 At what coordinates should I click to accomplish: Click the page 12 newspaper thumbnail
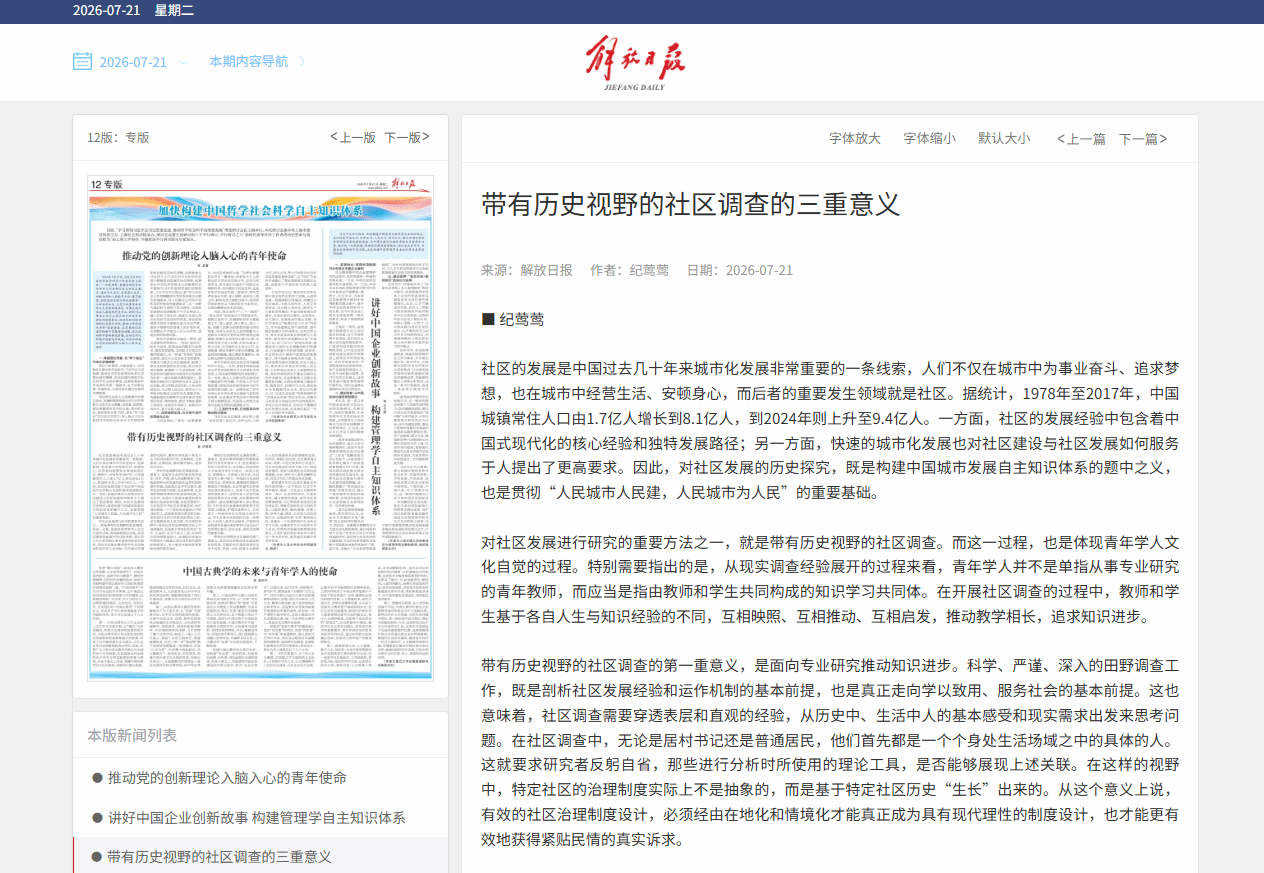coord(261,428)
